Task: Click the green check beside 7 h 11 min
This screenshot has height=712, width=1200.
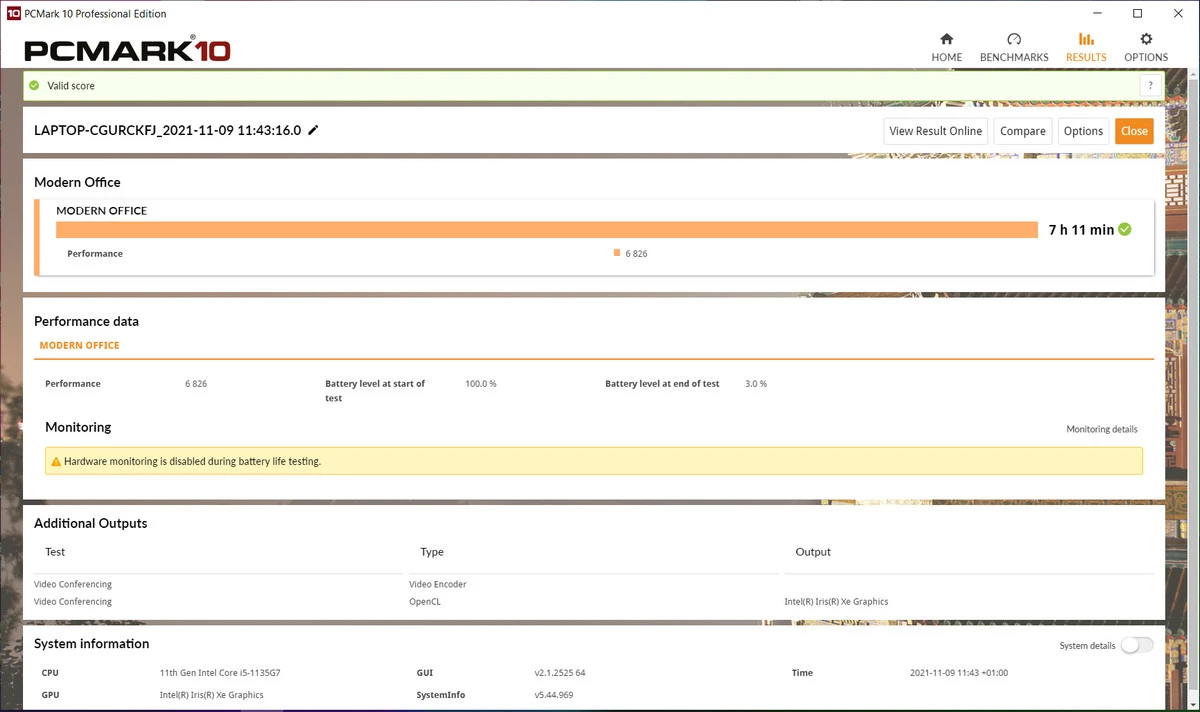Action: (x=1125, y=230)
